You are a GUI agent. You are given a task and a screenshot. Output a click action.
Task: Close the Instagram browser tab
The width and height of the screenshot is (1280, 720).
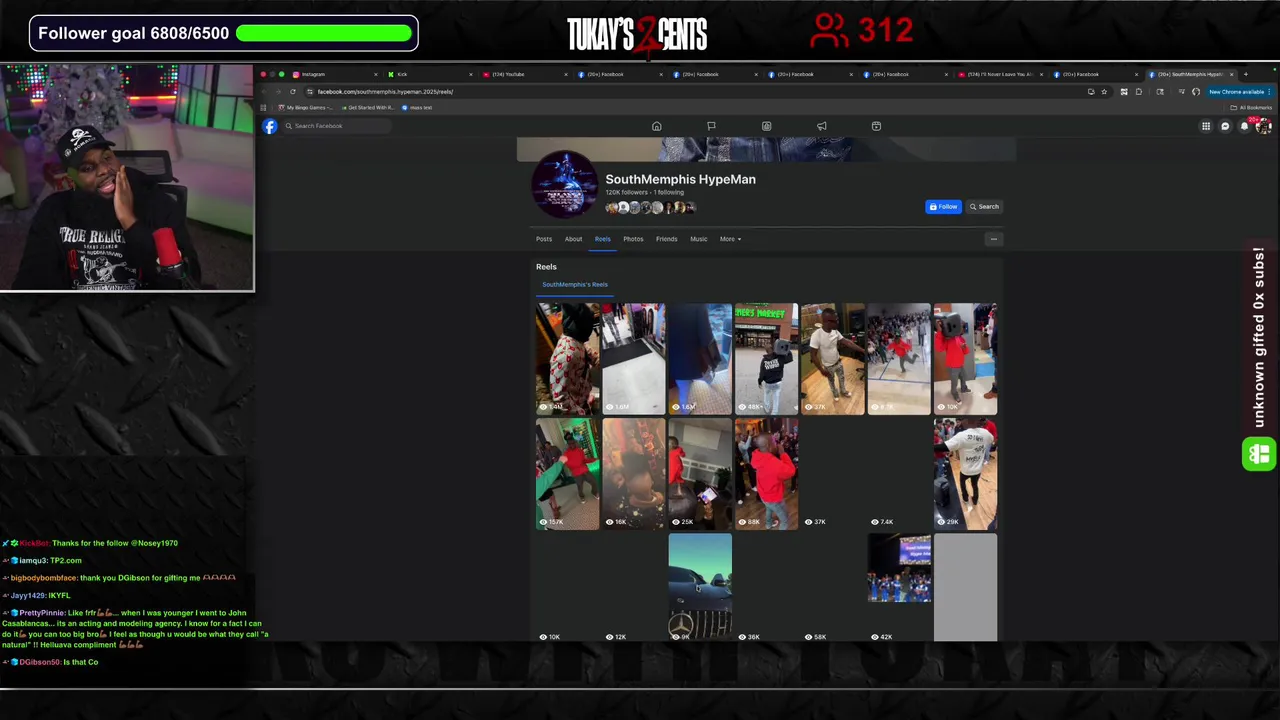(x=376, y=74)
